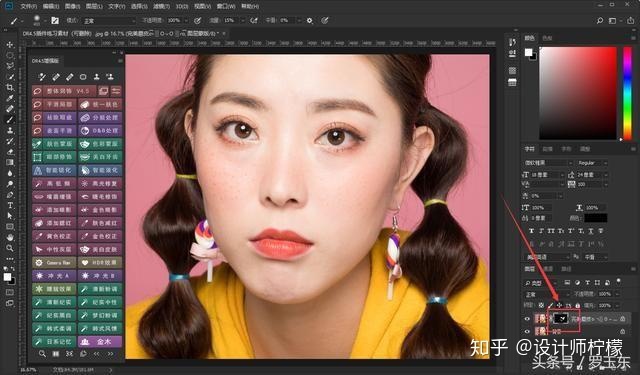Image resolution: width=640 pixels, height=375 pixels.
Task: Select the Hand tool
Action: 10,237
